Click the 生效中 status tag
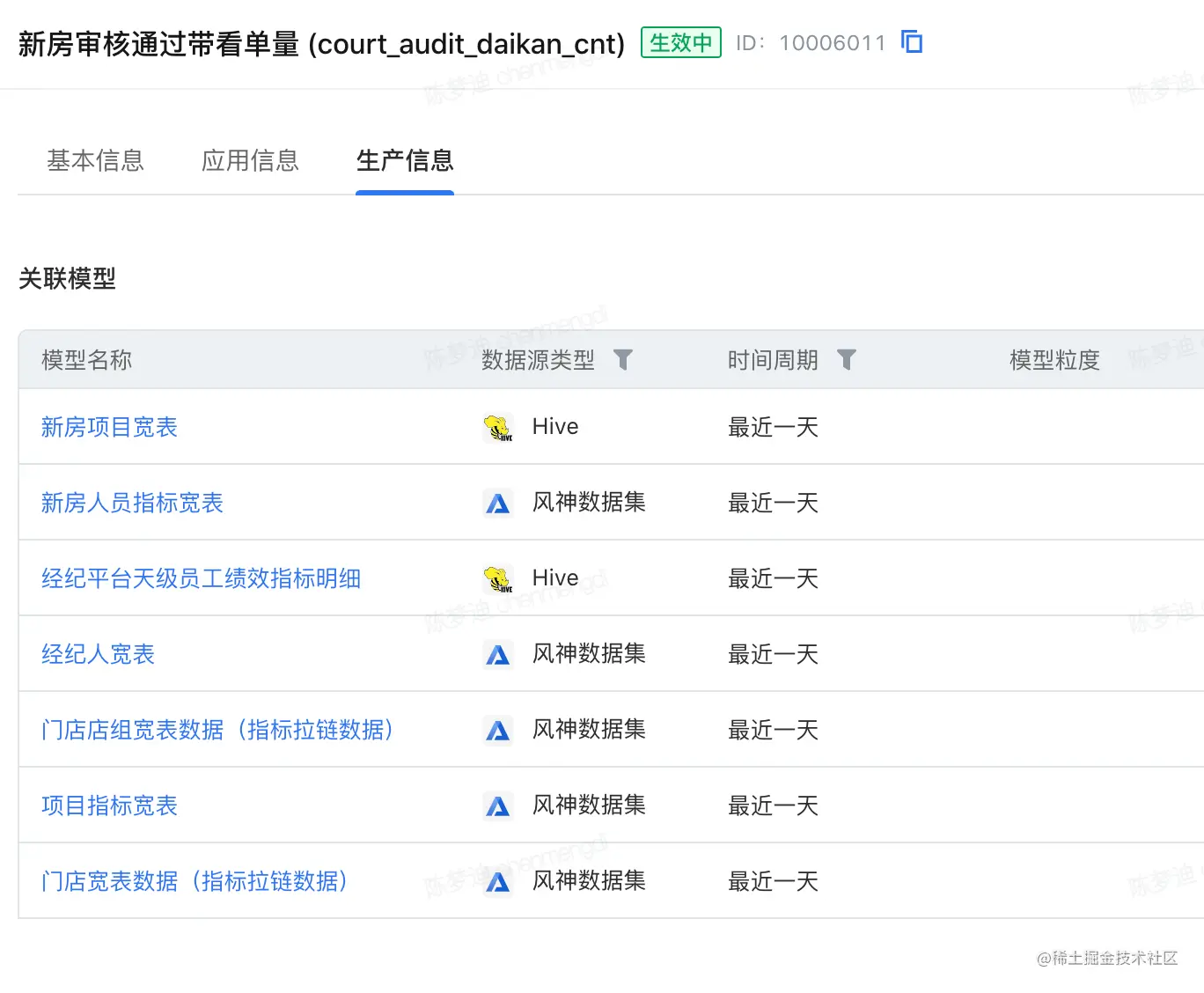 681,42
